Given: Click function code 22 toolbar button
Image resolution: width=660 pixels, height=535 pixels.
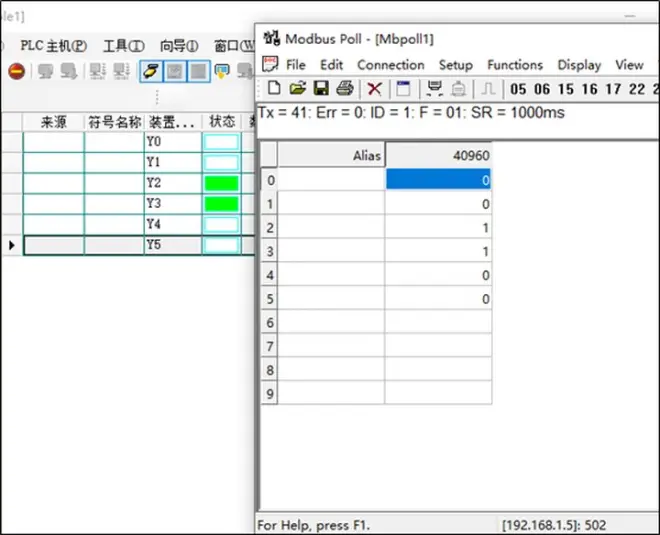Looking at the screenshot, I should tap(637, 89).
